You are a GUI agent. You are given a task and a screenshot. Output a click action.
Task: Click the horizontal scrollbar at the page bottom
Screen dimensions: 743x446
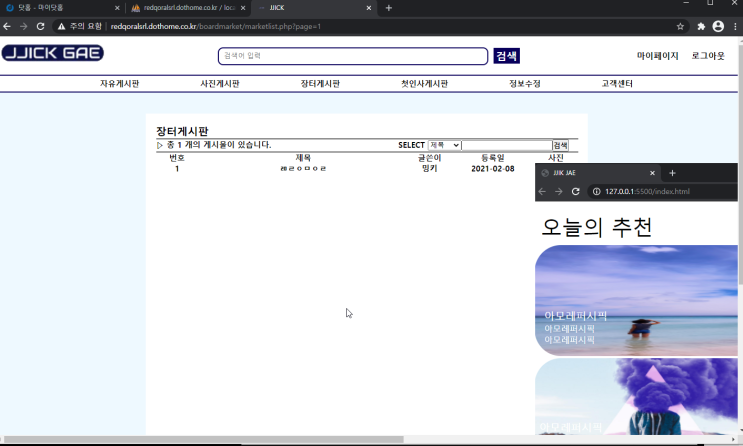[204, 439]
